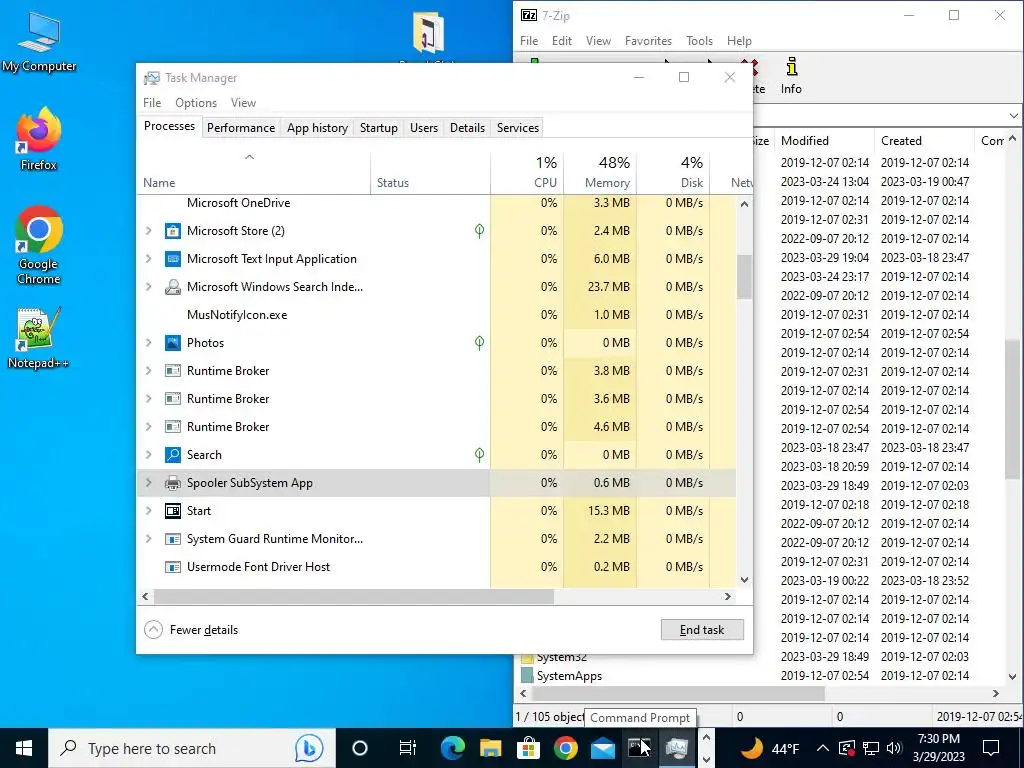Open the Task Manager View menu
The image size is (1024, 768).
point(243,103)
